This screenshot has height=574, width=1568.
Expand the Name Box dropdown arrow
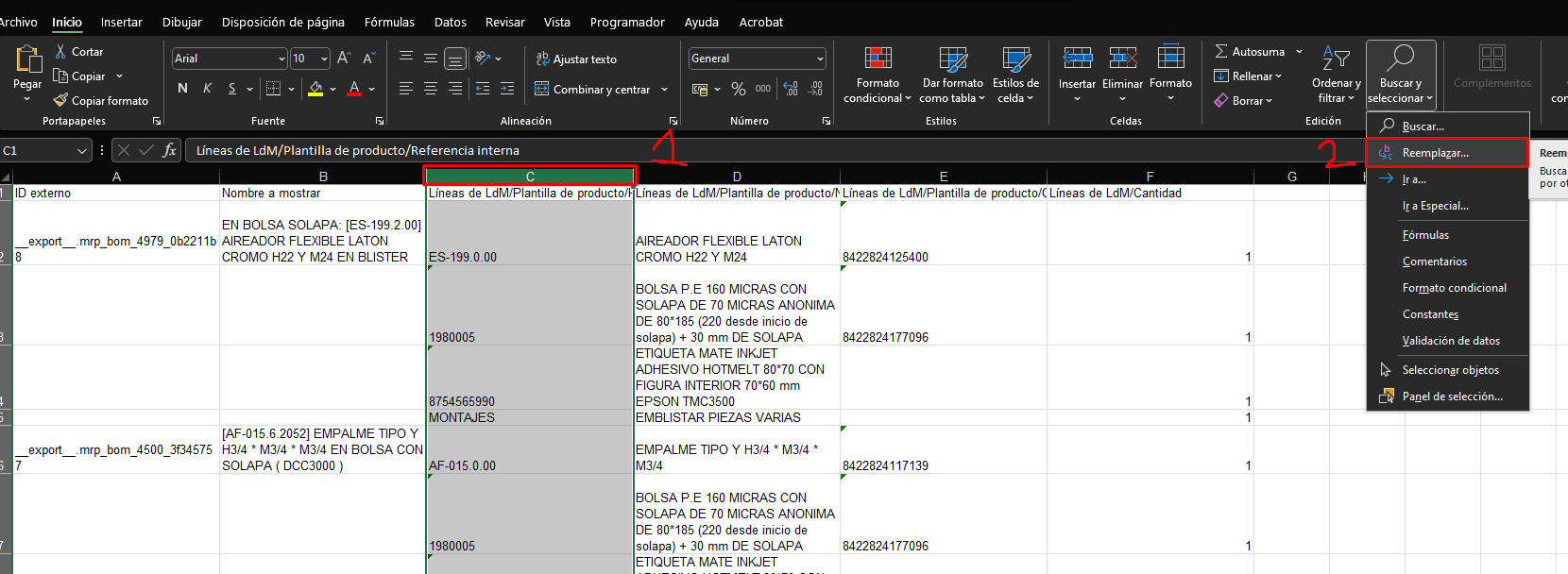tap(82, 150)
